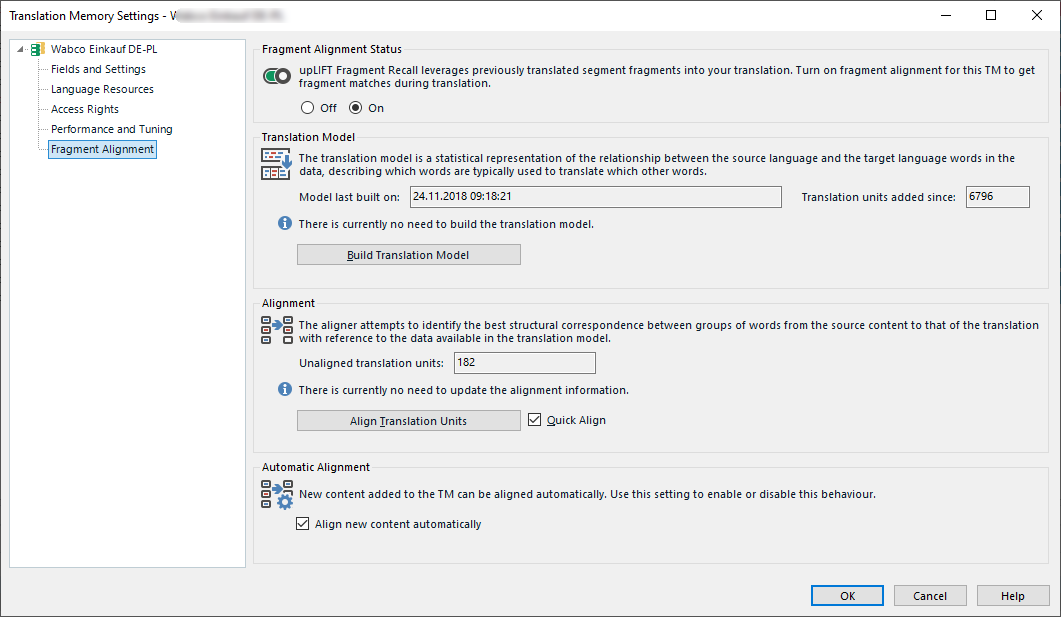Click the info icon beside translation model notice
Screen dimensions: 1061x617
[285, 223]
